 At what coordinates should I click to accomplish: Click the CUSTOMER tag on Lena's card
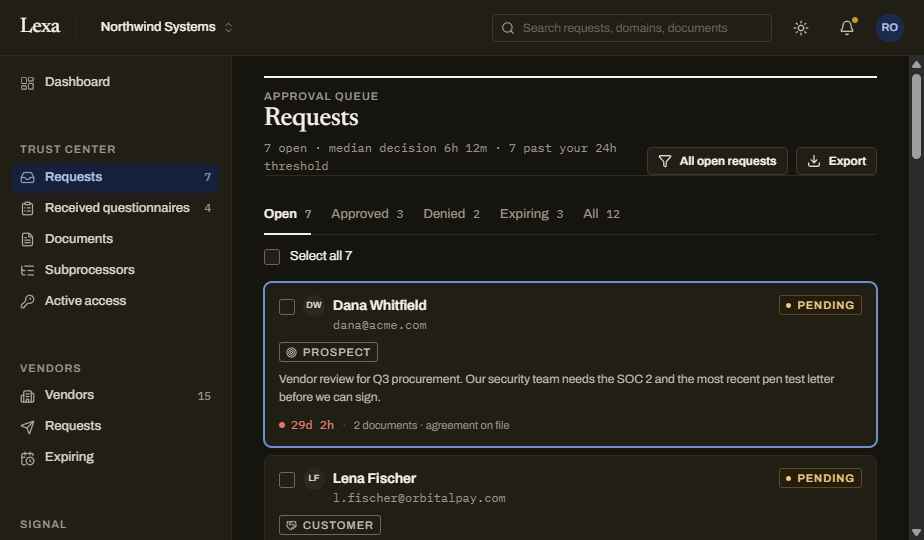[x=330, y=525]
